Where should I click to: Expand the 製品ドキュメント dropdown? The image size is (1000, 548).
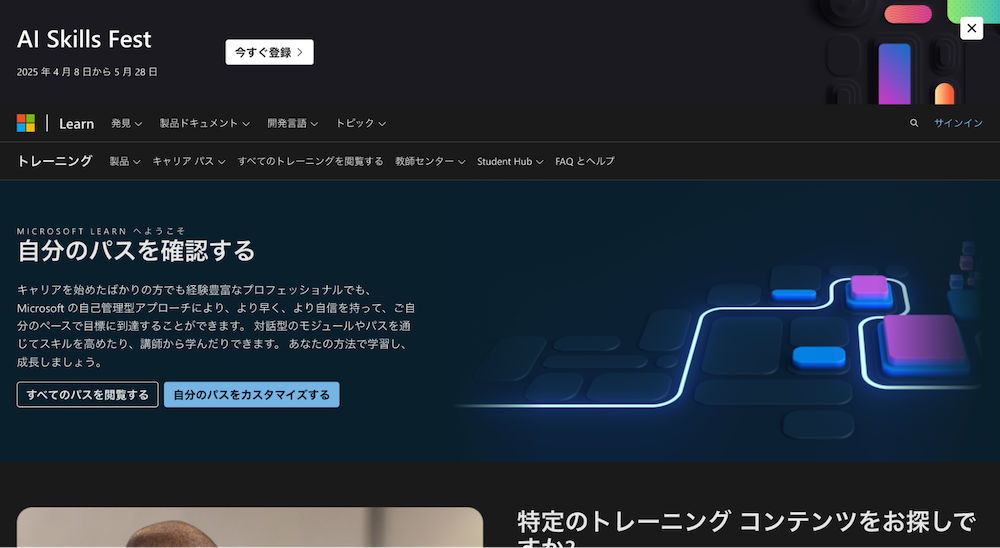coord(205,123)
